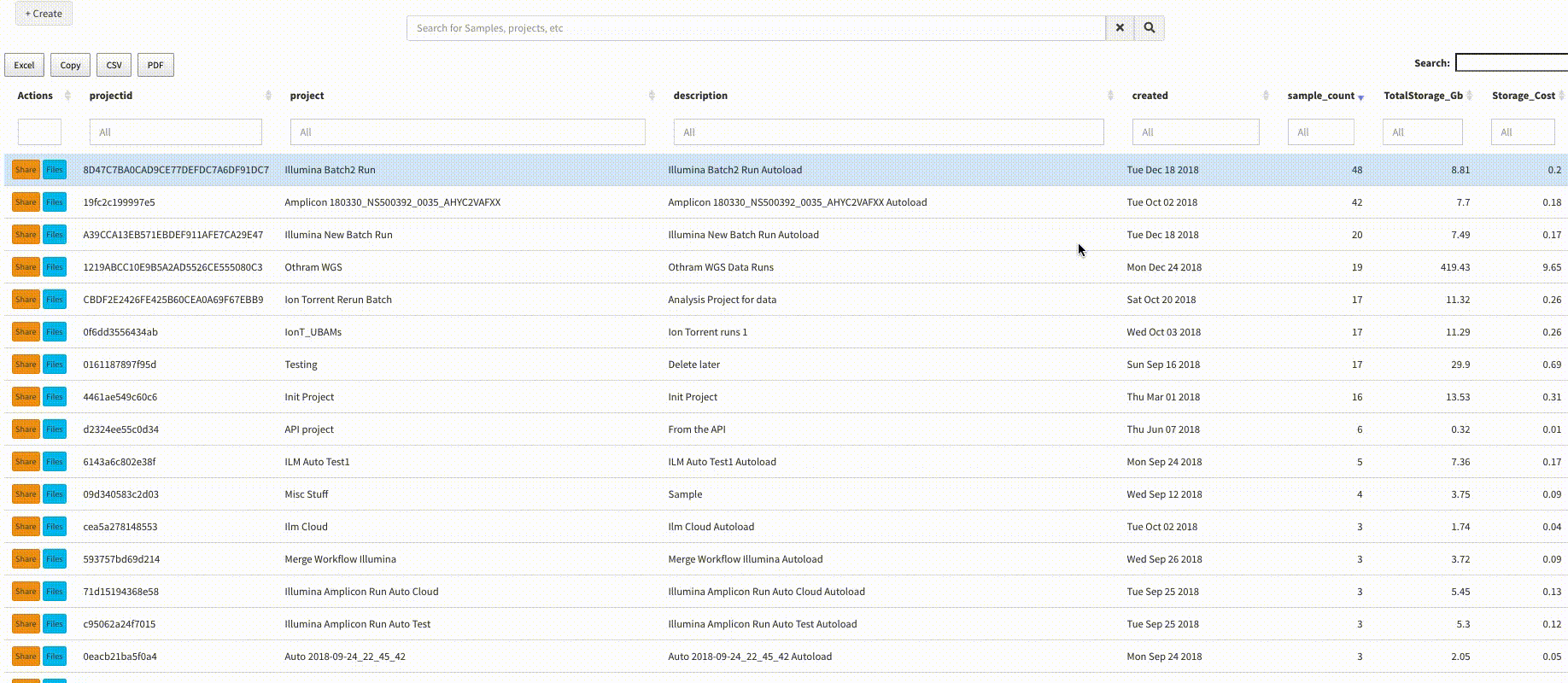Viewport: 1568px width, 683px height.
Task: Filter field under Actions column
Action: point(39,132)
